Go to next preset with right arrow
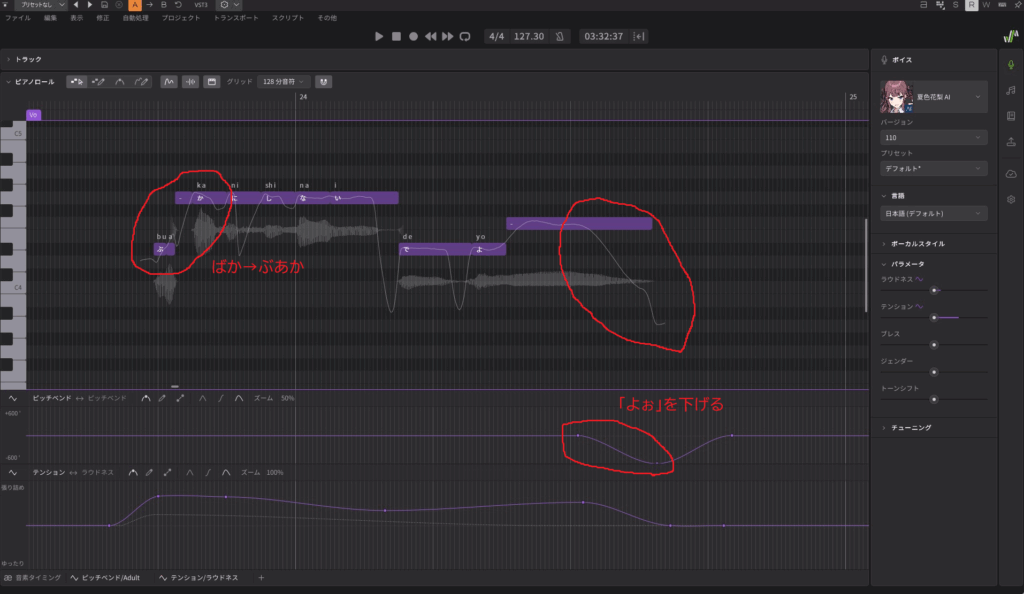Image resolution: width=1024 pixels, height=594 pixels. click(89, 5)
